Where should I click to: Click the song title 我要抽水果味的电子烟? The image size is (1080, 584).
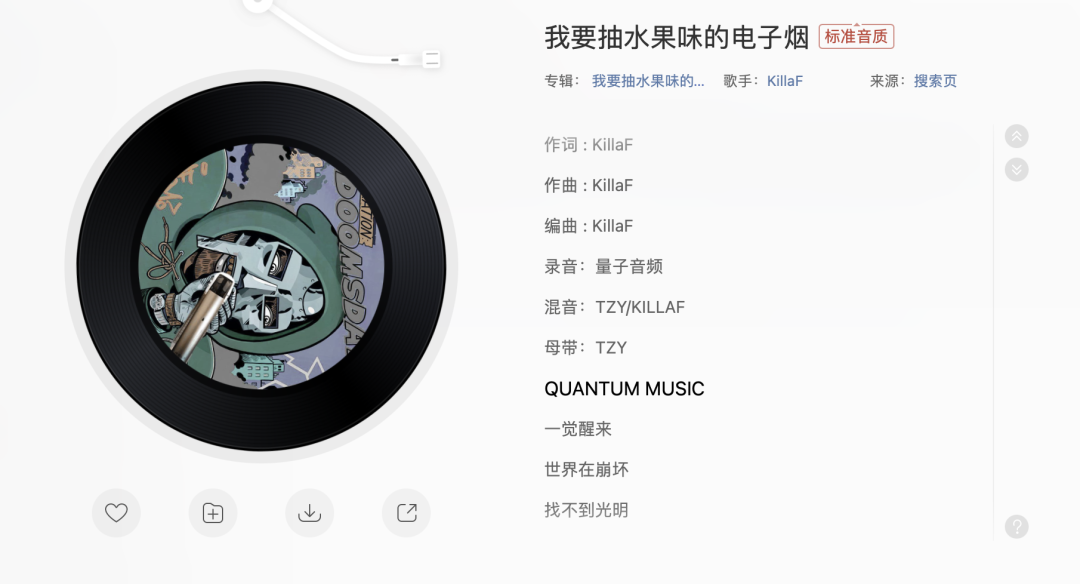(x=676, y=37)
